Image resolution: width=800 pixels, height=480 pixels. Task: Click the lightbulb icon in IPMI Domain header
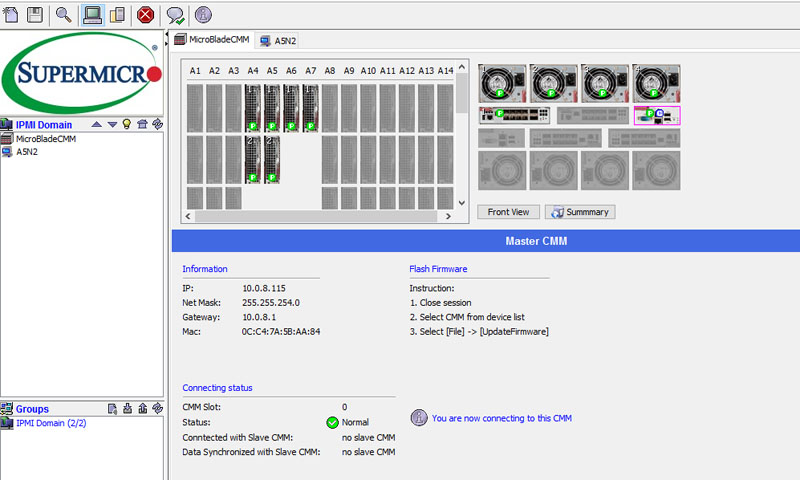[x=127, y=124]
